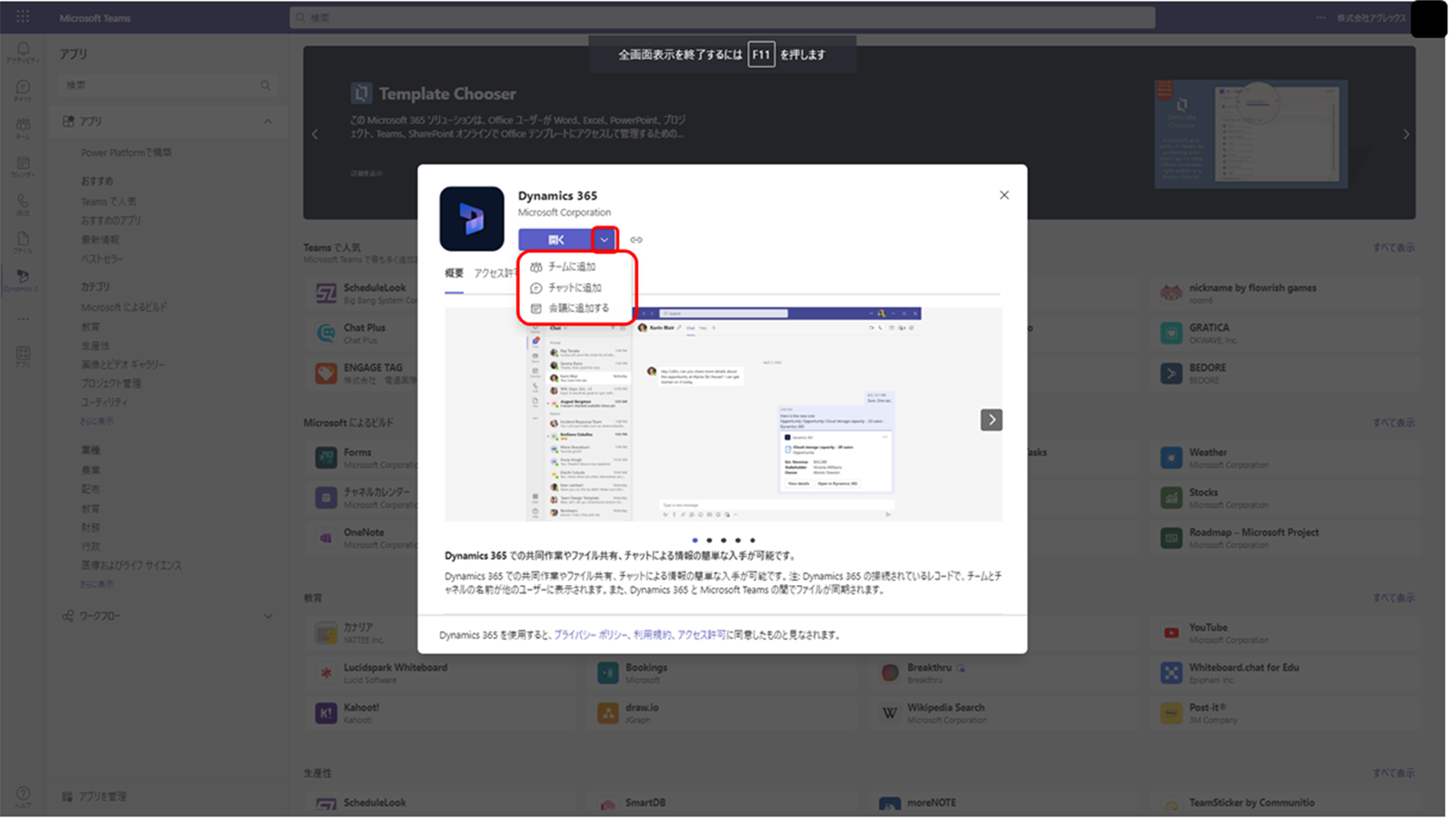1456x821 pixels.
Task: Click the 開く button for Dynamics 365
Action: click(555, 240)
